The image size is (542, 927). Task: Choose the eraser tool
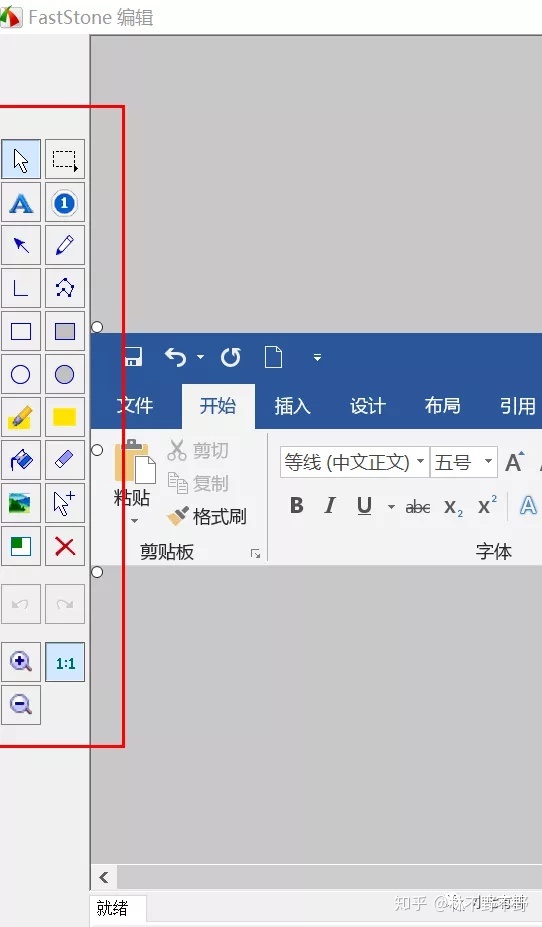pyautogui.click(x=64, y=460)
